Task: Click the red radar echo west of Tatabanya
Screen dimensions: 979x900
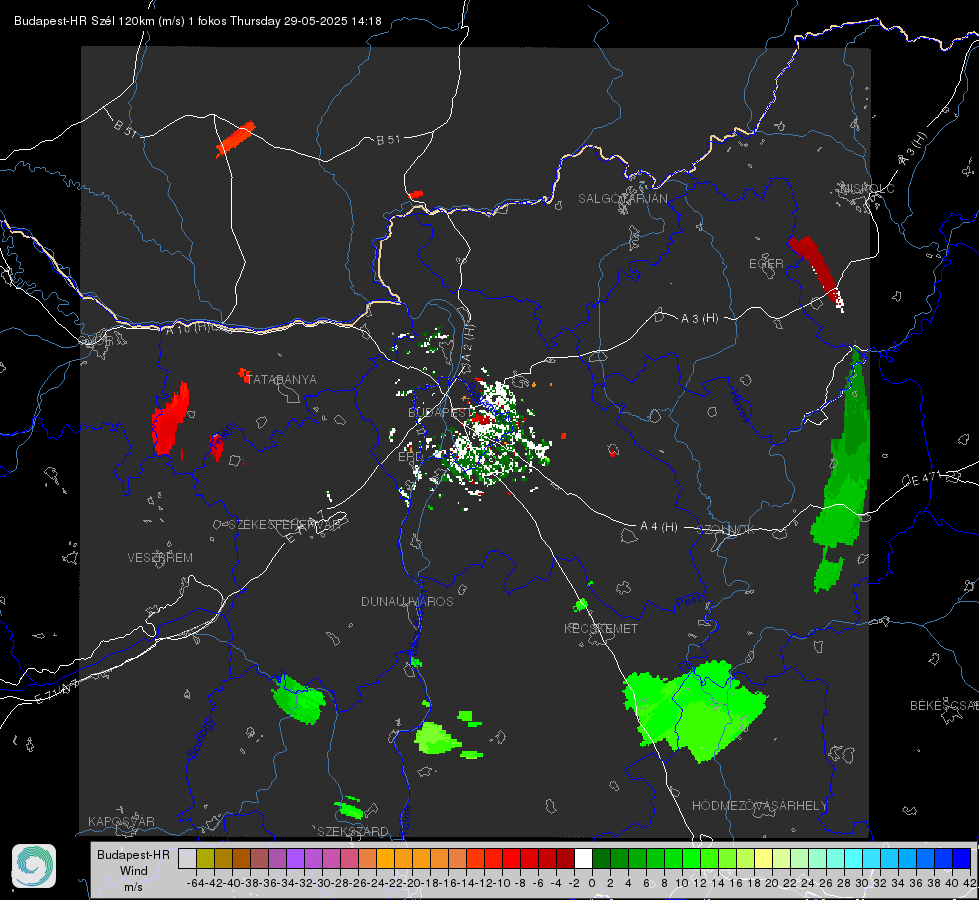Action: pyautogui.click(x=170, y=418)
